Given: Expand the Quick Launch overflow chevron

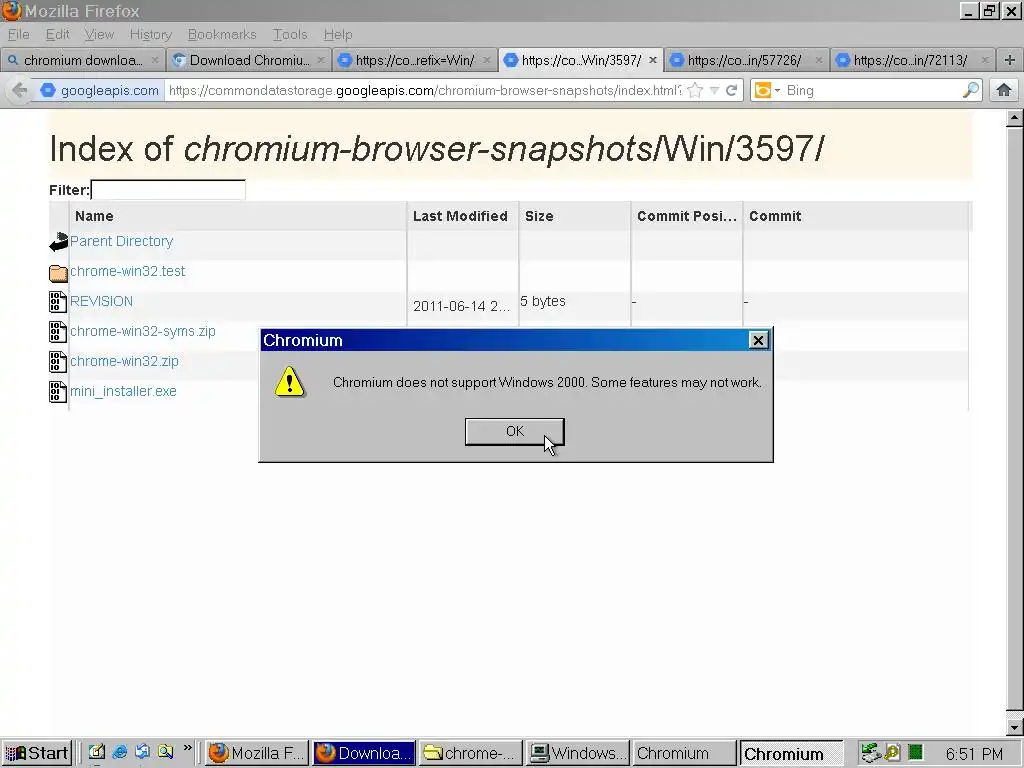Looking at the screenshot, I should click(x=187, y=748).
